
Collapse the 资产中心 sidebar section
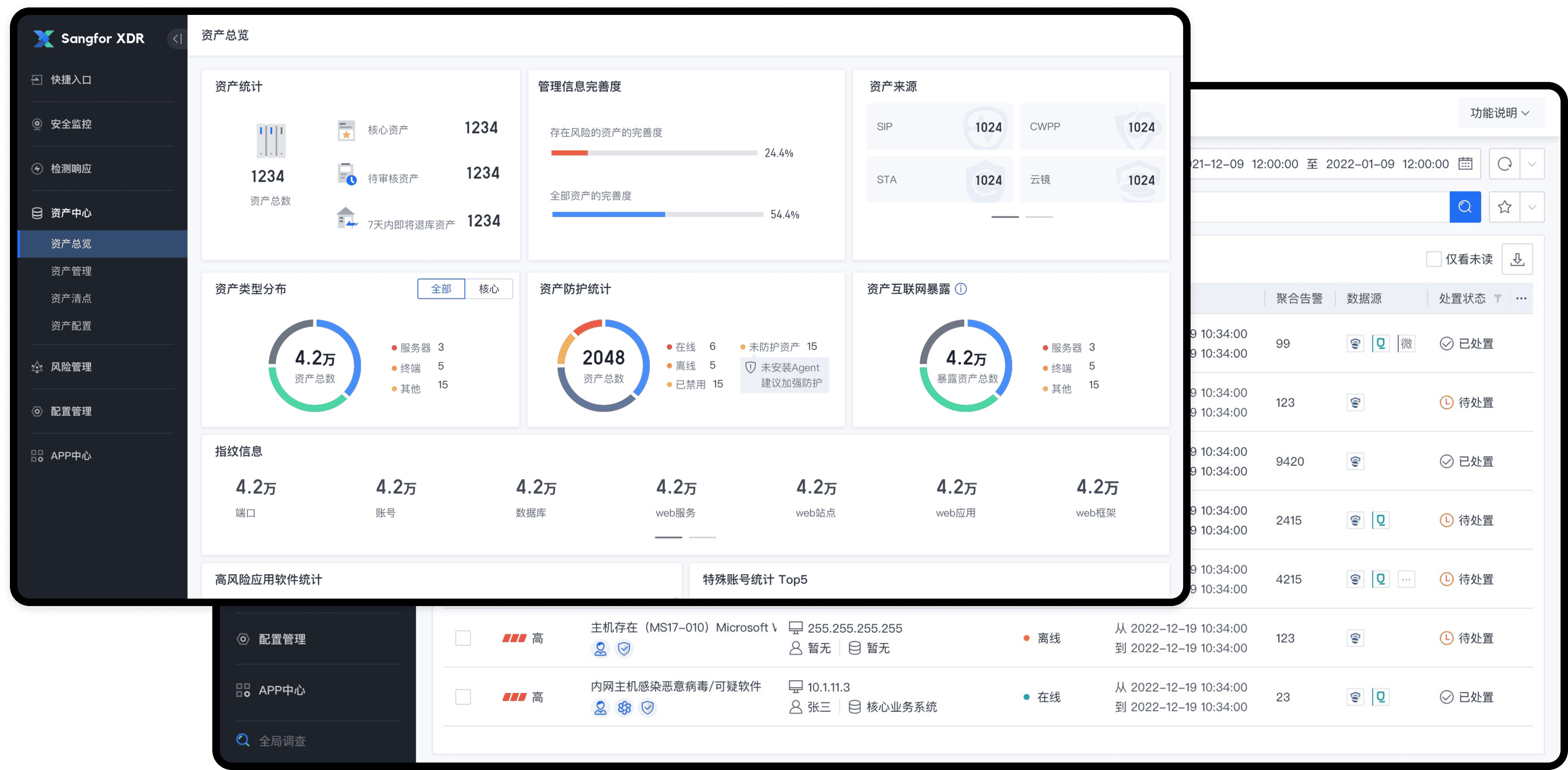tap(71, 213)
